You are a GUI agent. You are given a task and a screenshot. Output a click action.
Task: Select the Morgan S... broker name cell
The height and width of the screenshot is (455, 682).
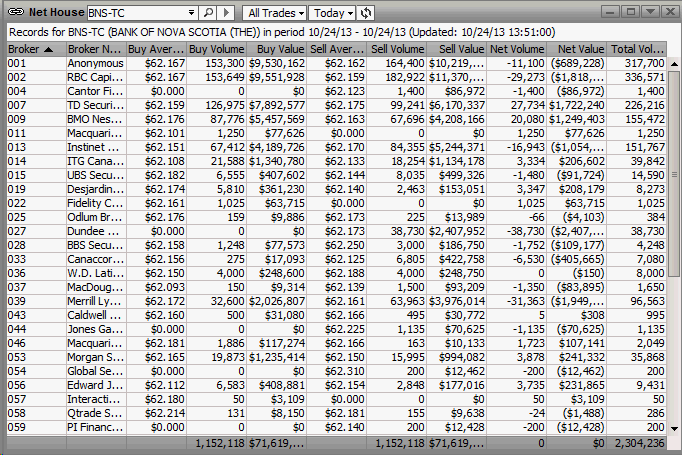click(95, 357)
